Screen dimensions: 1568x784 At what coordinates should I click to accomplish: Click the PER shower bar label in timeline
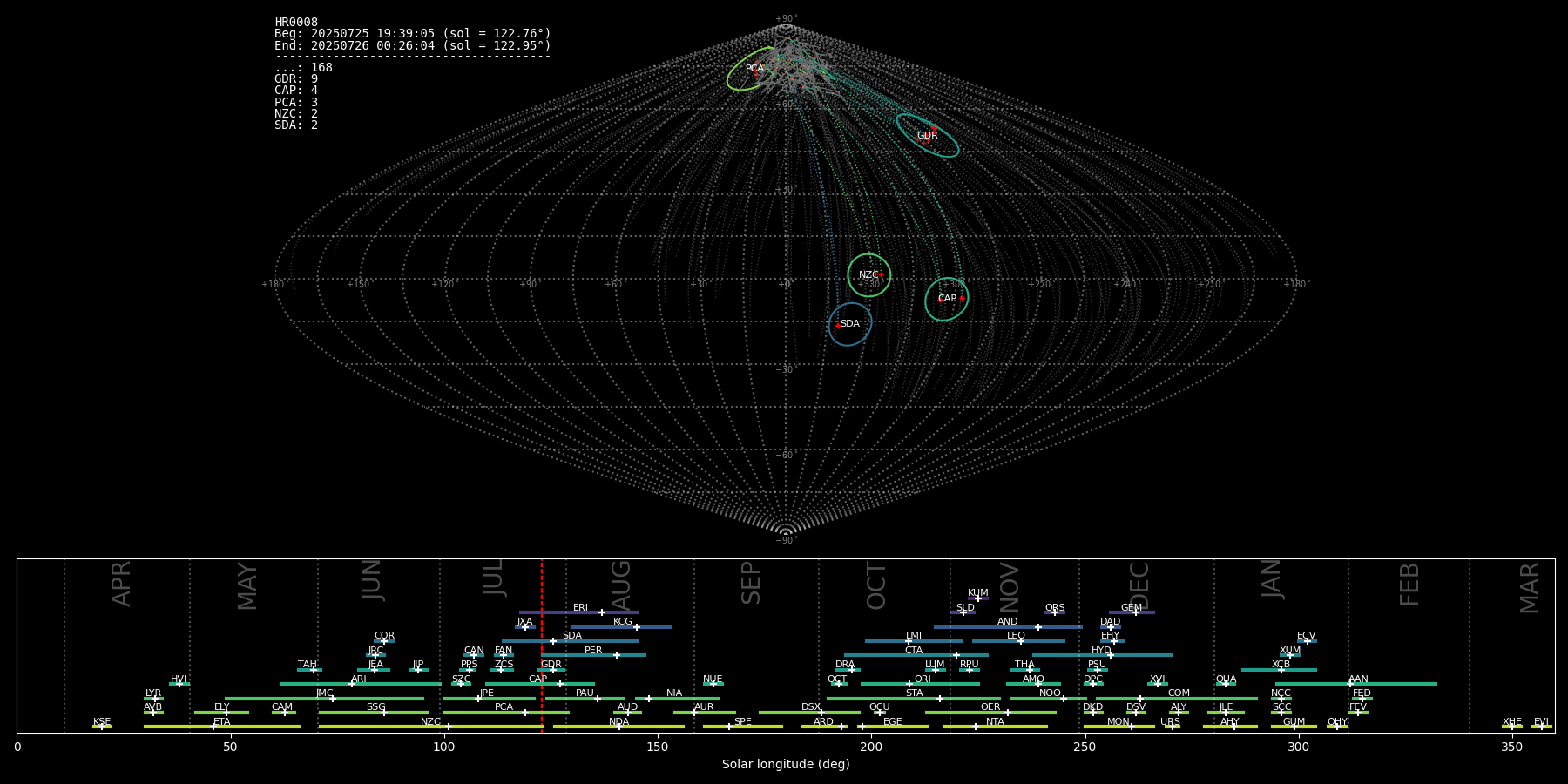pyautogui.click(x=593, y=651)
